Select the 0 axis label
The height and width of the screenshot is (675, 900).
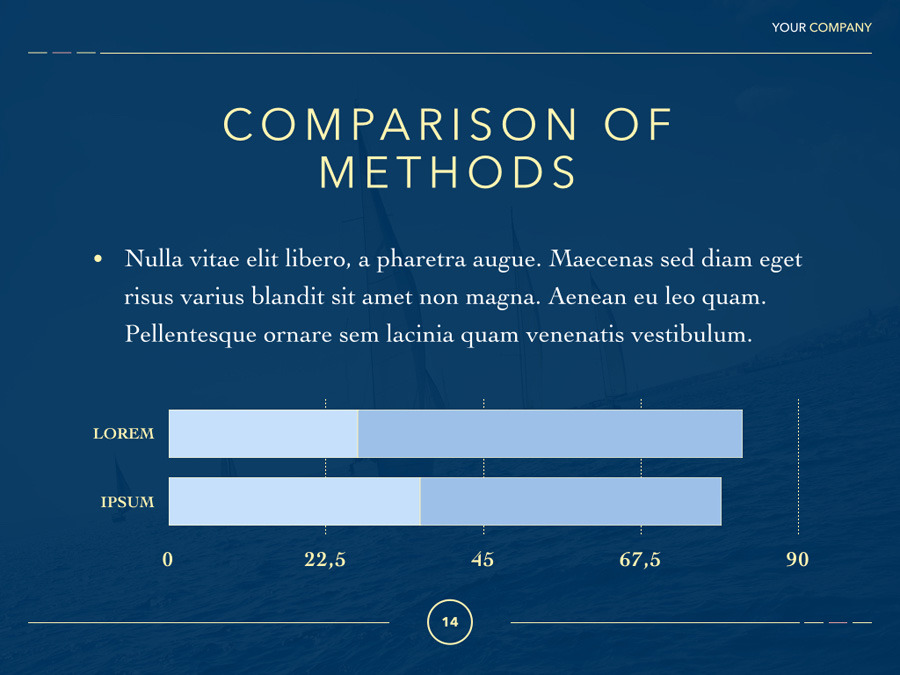[168, 560]
